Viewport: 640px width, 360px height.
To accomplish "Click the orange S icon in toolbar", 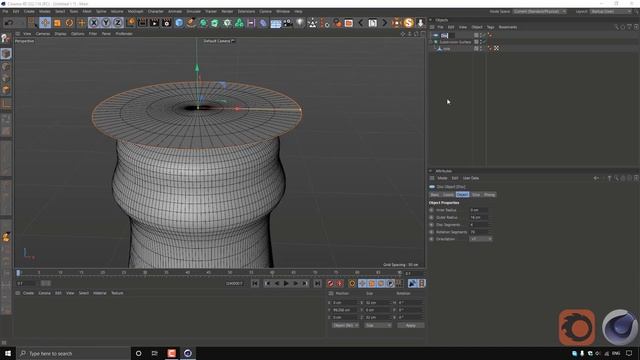I will (409, 23).
